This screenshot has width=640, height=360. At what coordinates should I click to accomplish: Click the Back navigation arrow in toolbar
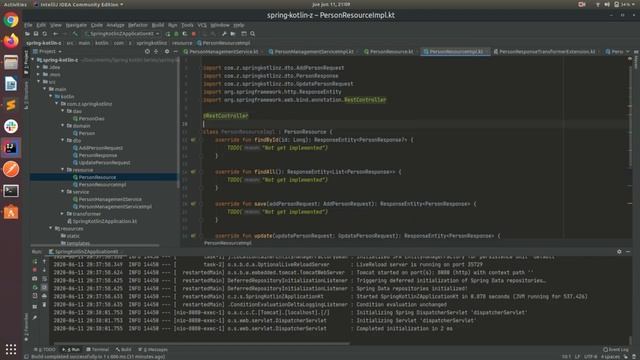55,34
